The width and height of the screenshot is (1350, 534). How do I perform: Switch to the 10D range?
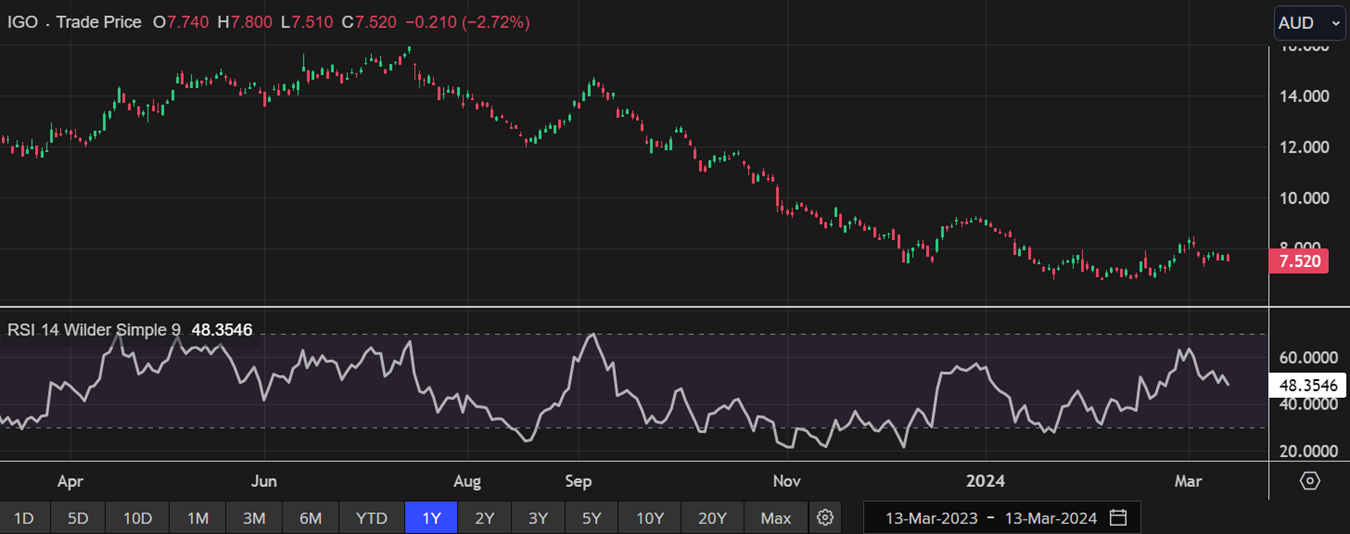pyautogui.click(x=137, y=518)
